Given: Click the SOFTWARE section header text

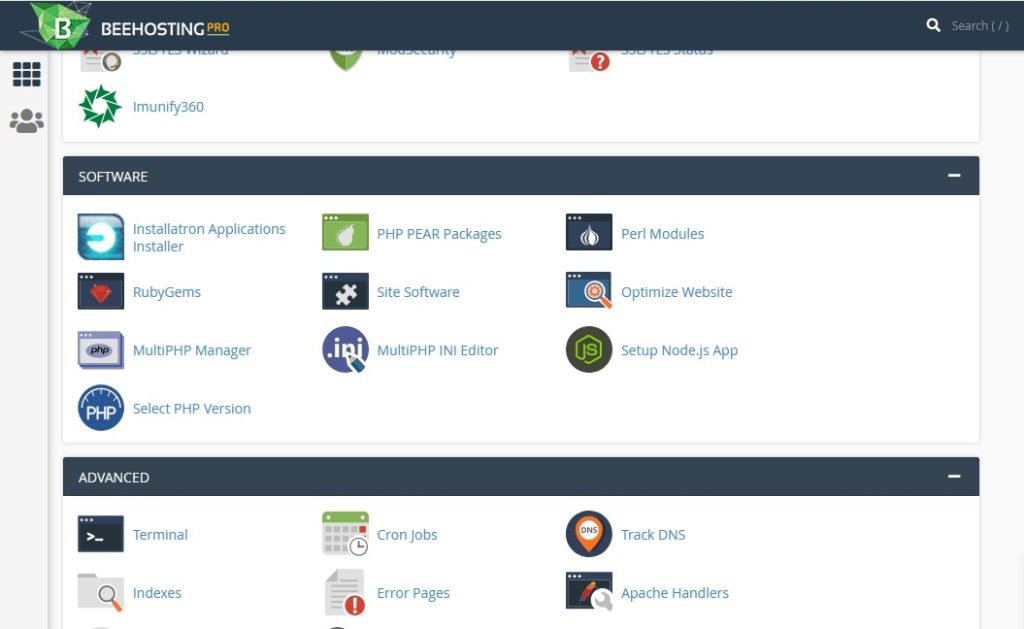Looking at the screenshot, I should coord(113,176).
